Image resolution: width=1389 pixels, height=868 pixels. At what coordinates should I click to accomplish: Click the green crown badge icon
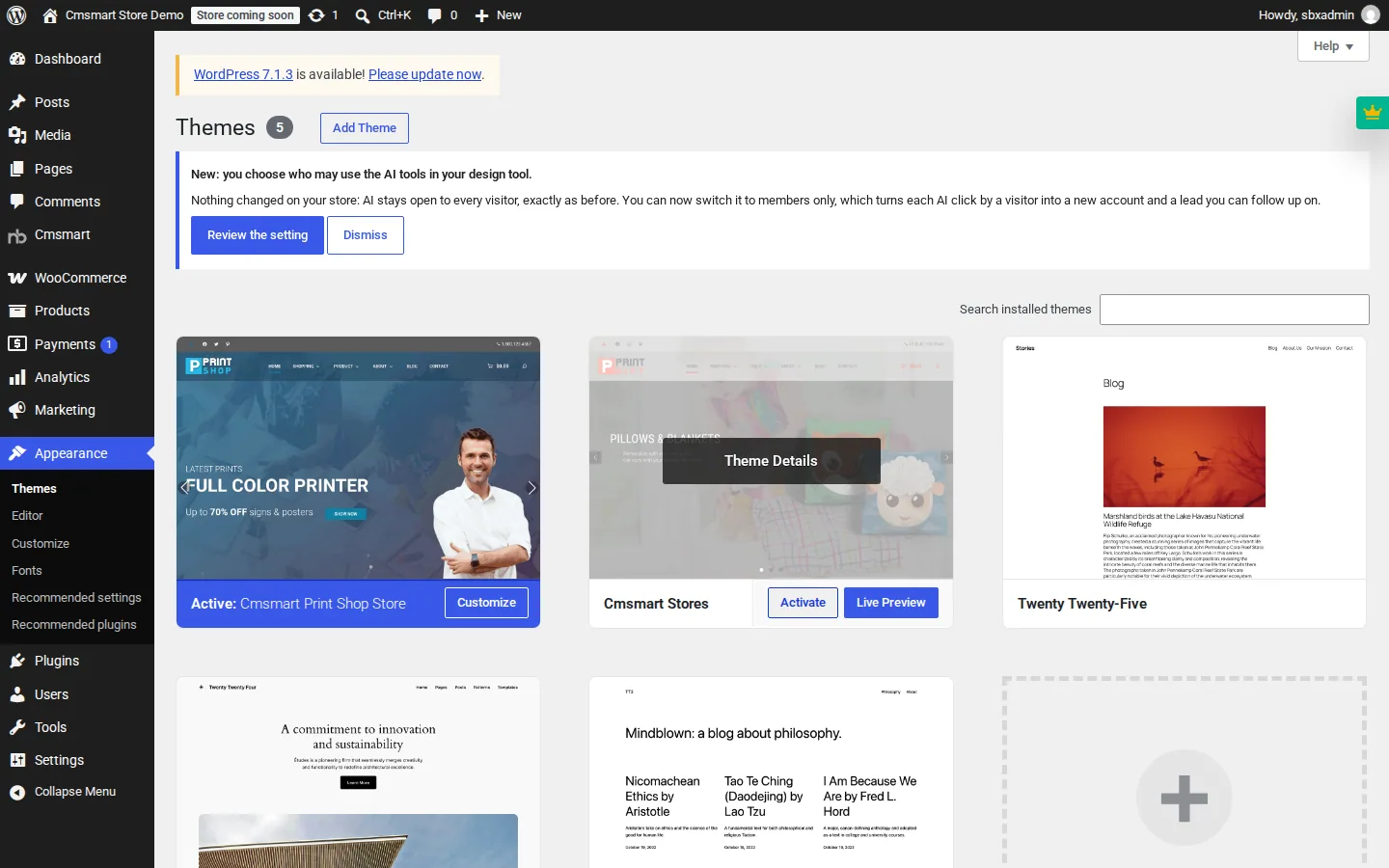click(x=1373, y=113)
